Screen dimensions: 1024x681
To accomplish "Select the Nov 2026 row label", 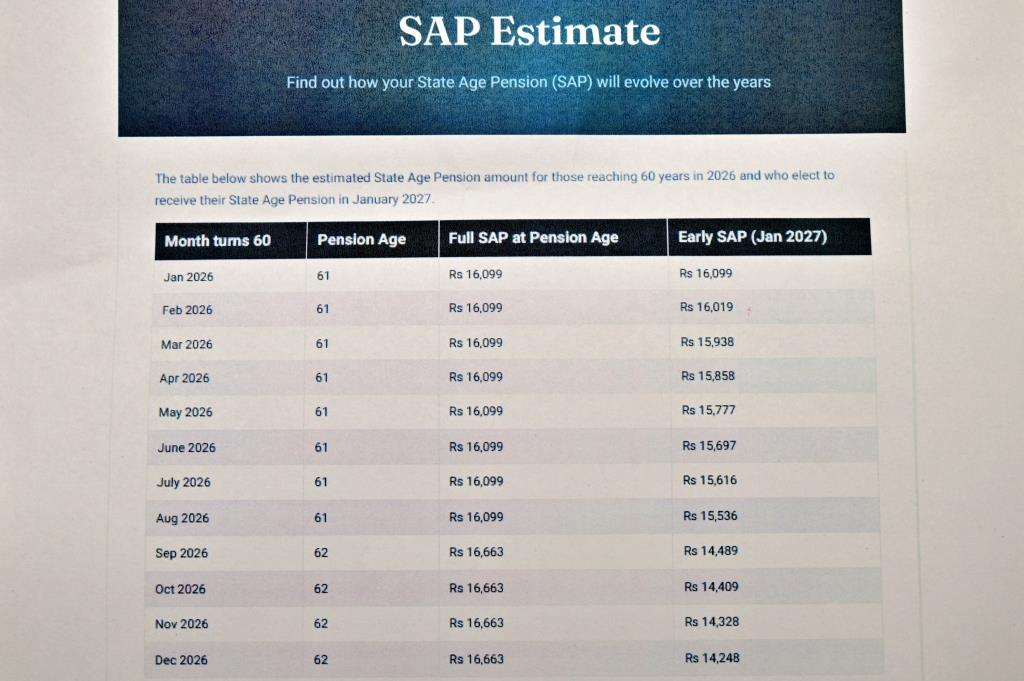I will [x=182, y=624].
